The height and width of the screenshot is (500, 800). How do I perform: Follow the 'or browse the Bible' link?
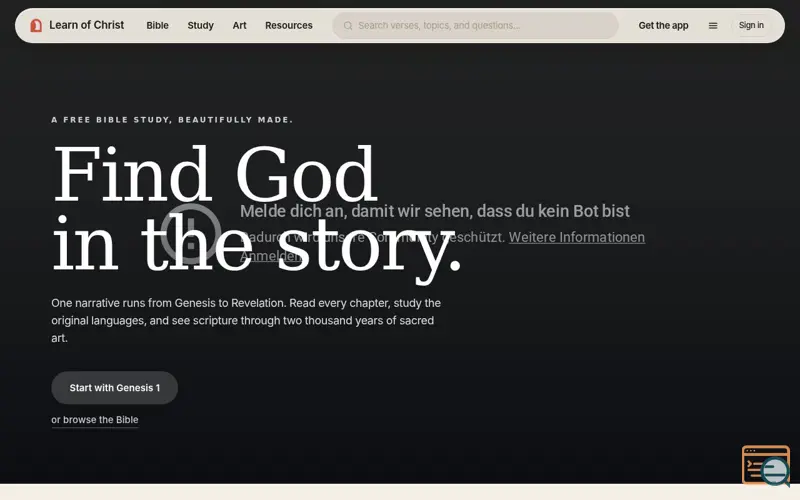(94, 420)
